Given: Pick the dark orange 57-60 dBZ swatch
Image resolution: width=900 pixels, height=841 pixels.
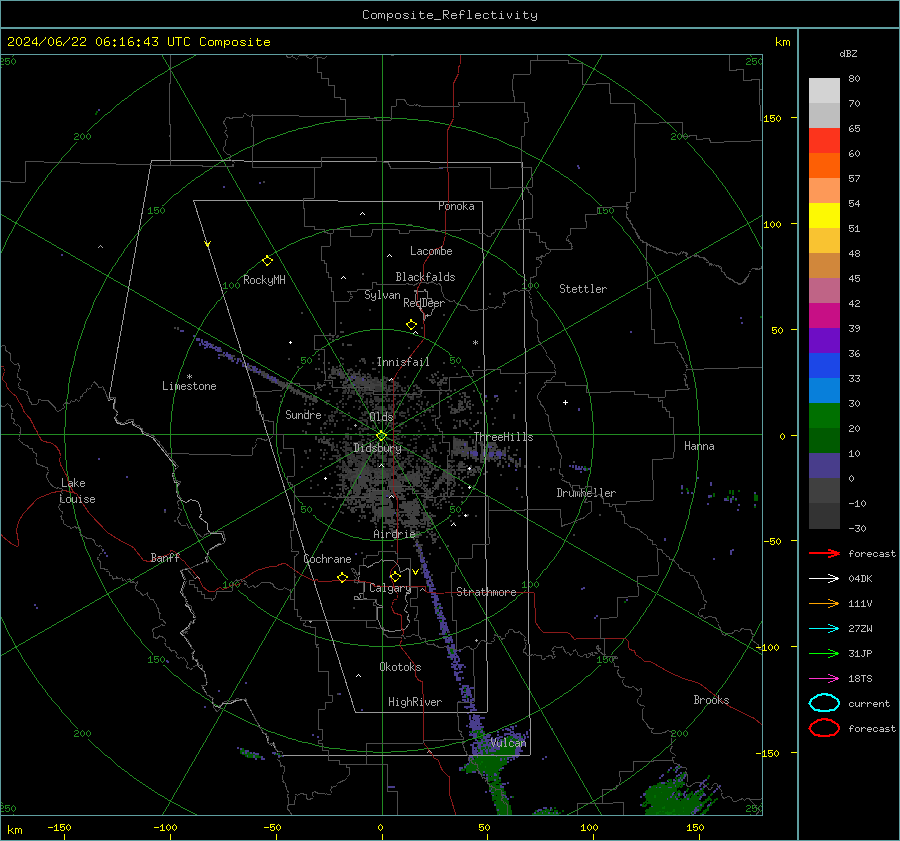Looking at the screenshot, I should (824, 166).
